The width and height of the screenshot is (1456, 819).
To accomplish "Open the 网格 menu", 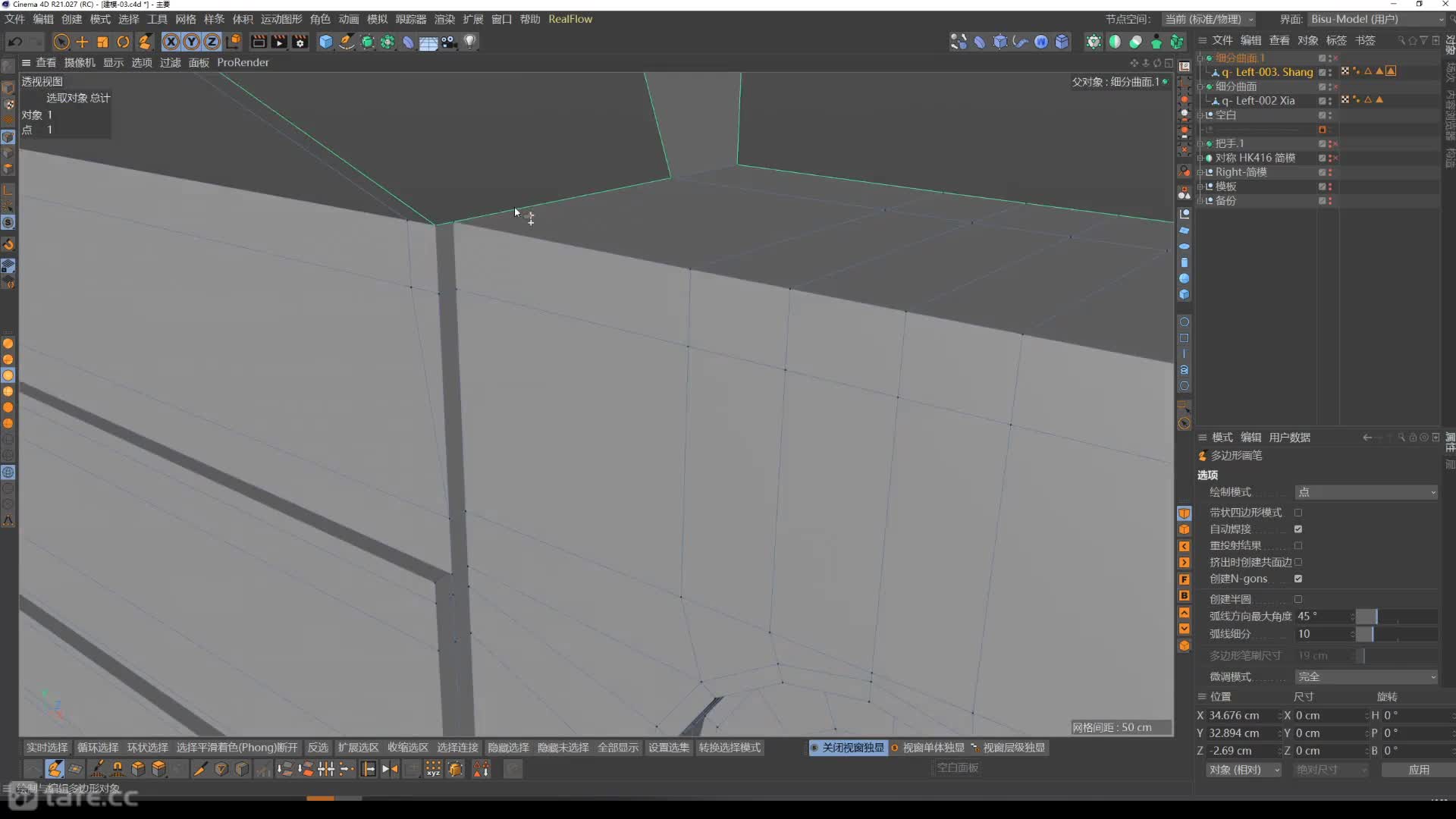I will [186, 19].
